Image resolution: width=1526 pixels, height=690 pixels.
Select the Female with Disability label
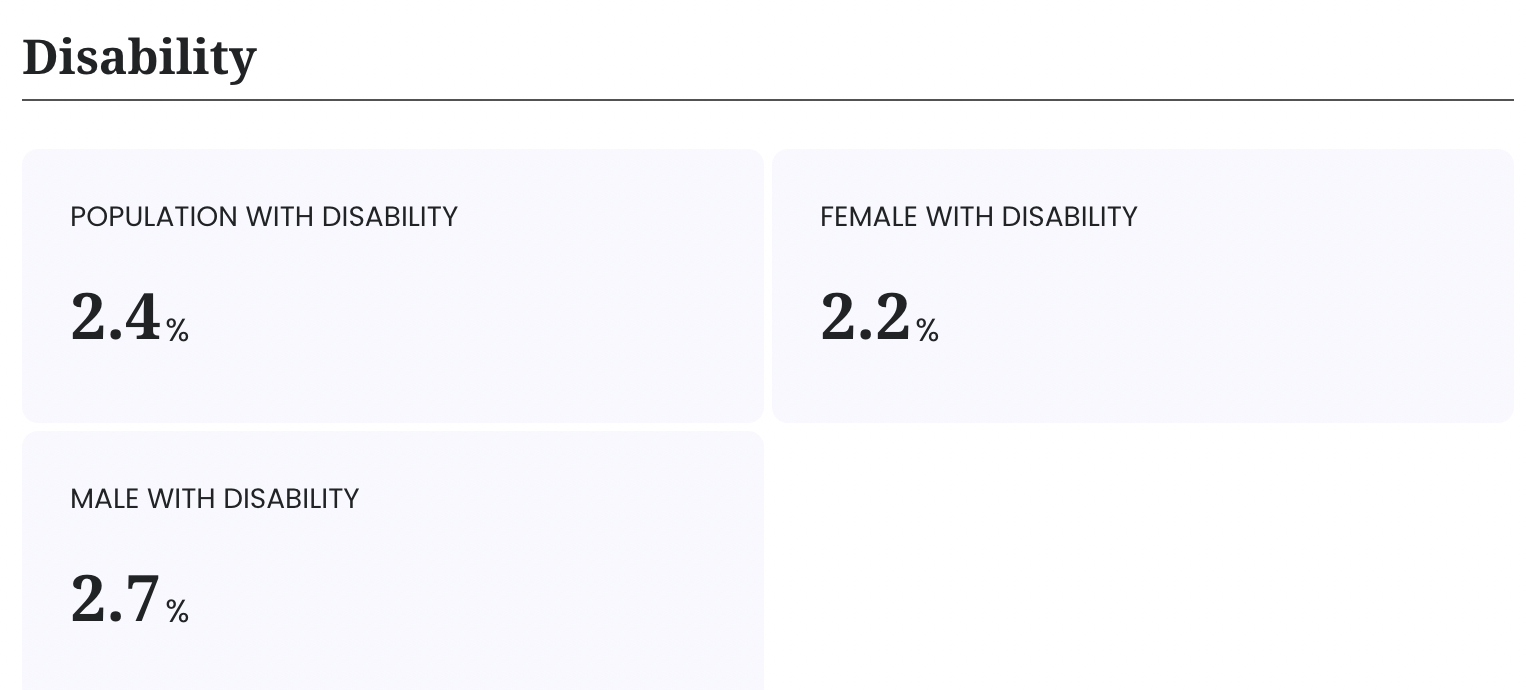point(978,217)
